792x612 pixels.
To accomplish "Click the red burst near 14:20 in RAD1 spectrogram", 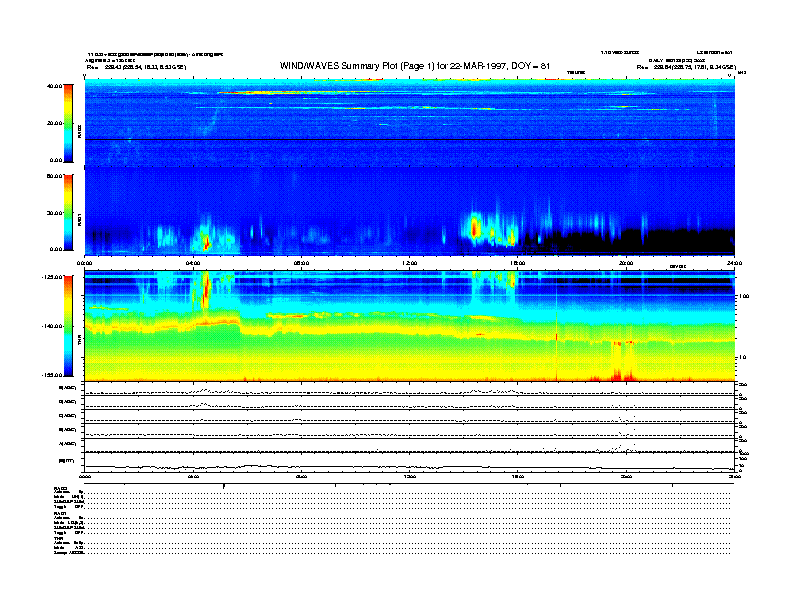I will point(474,227).
